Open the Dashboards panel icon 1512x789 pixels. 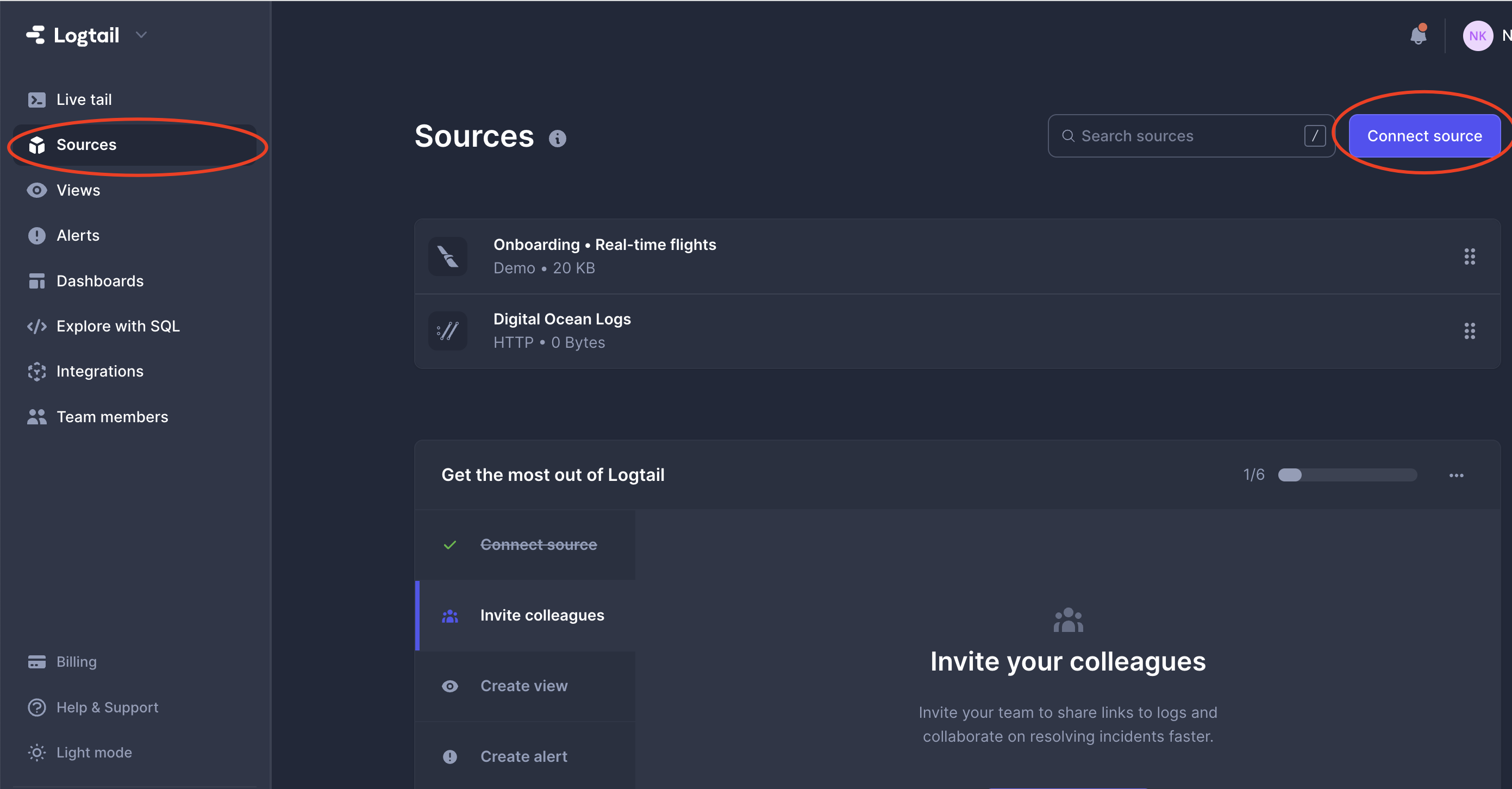tap(36, 280)
